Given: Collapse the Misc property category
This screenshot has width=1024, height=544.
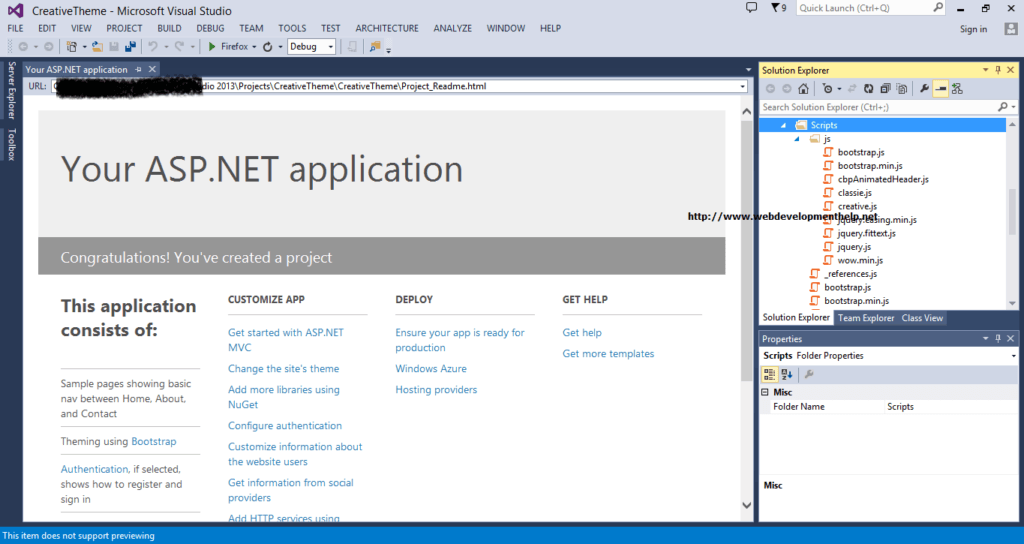Looking at the screenshot, I should (765, 392).
